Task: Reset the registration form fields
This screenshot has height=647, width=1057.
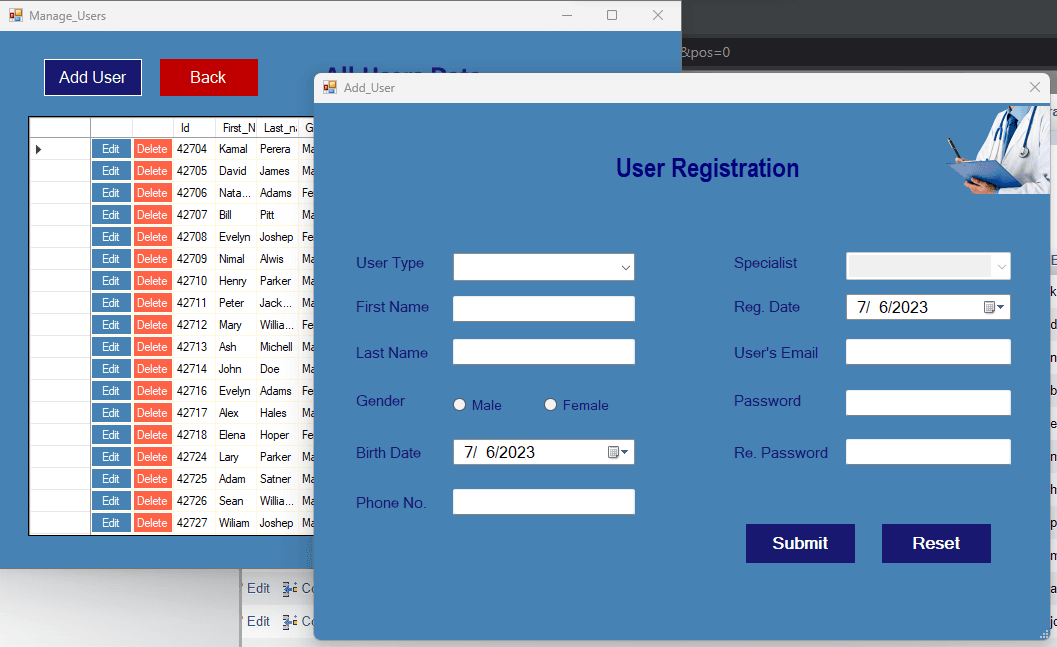Action: point(936,543)
